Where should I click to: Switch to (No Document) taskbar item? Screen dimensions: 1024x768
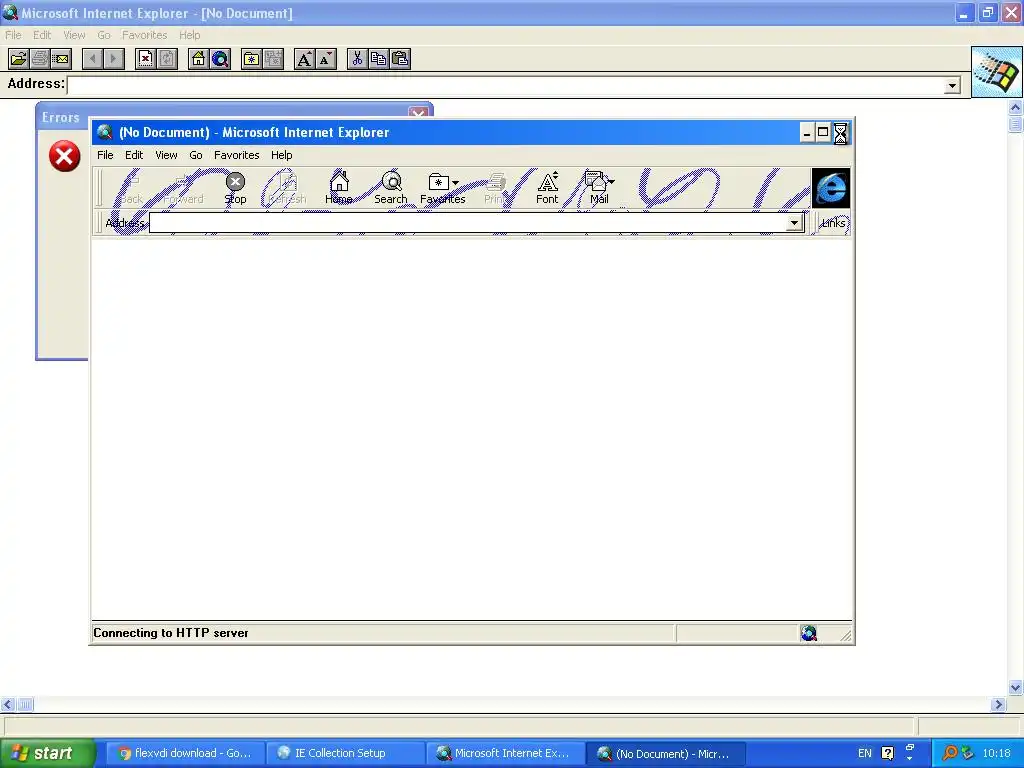[x=665, y=753]
